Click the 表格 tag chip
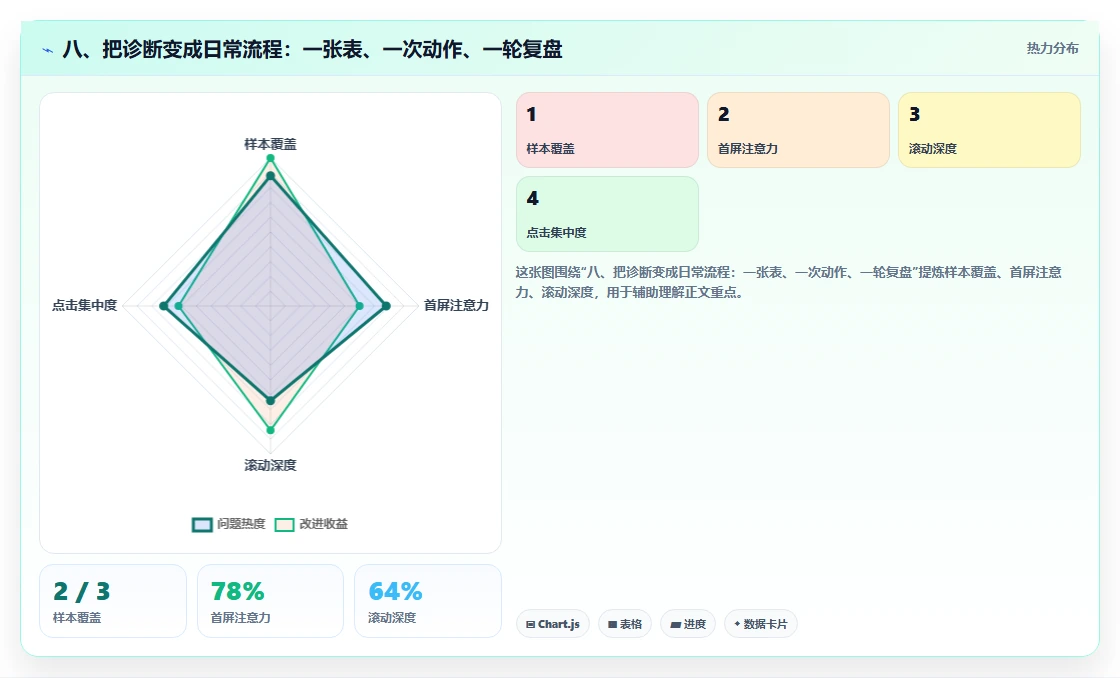Viewport: 1120px width, 678px height. 625,624
